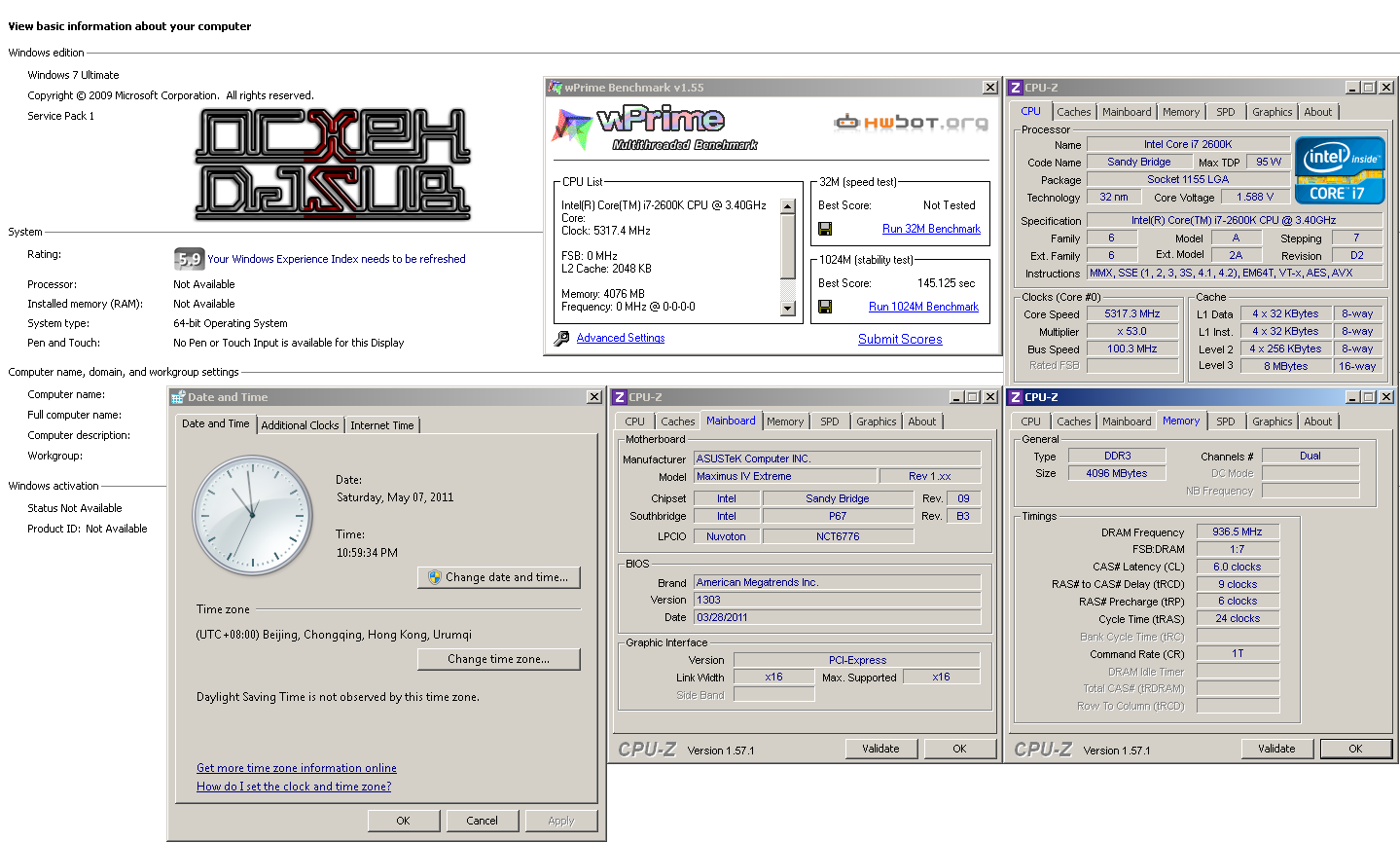Open Caches tab in top CPU-Z window
This screenshot has width=1400, height=843.
(1074, 112)
